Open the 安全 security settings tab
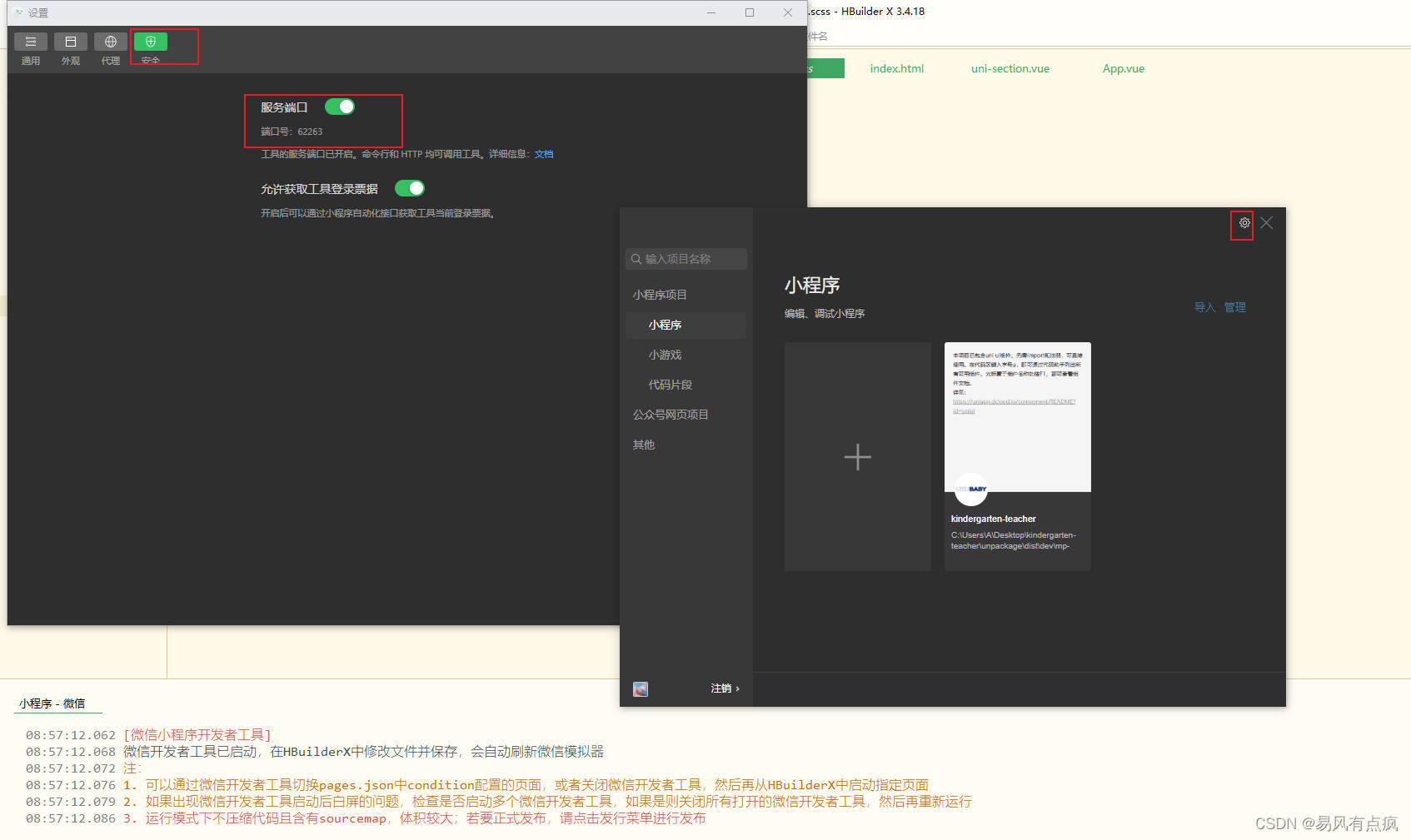 151,48
